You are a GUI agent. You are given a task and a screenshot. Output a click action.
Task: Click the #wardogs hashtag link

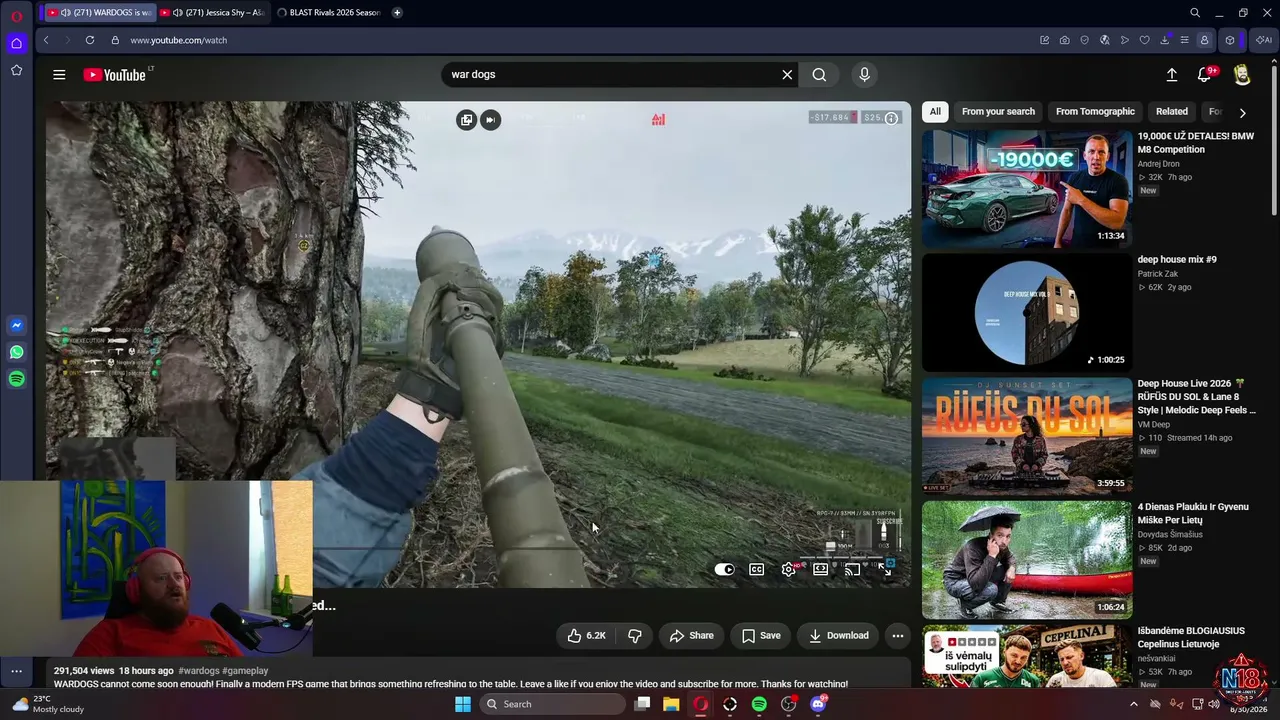pos(199,671)
